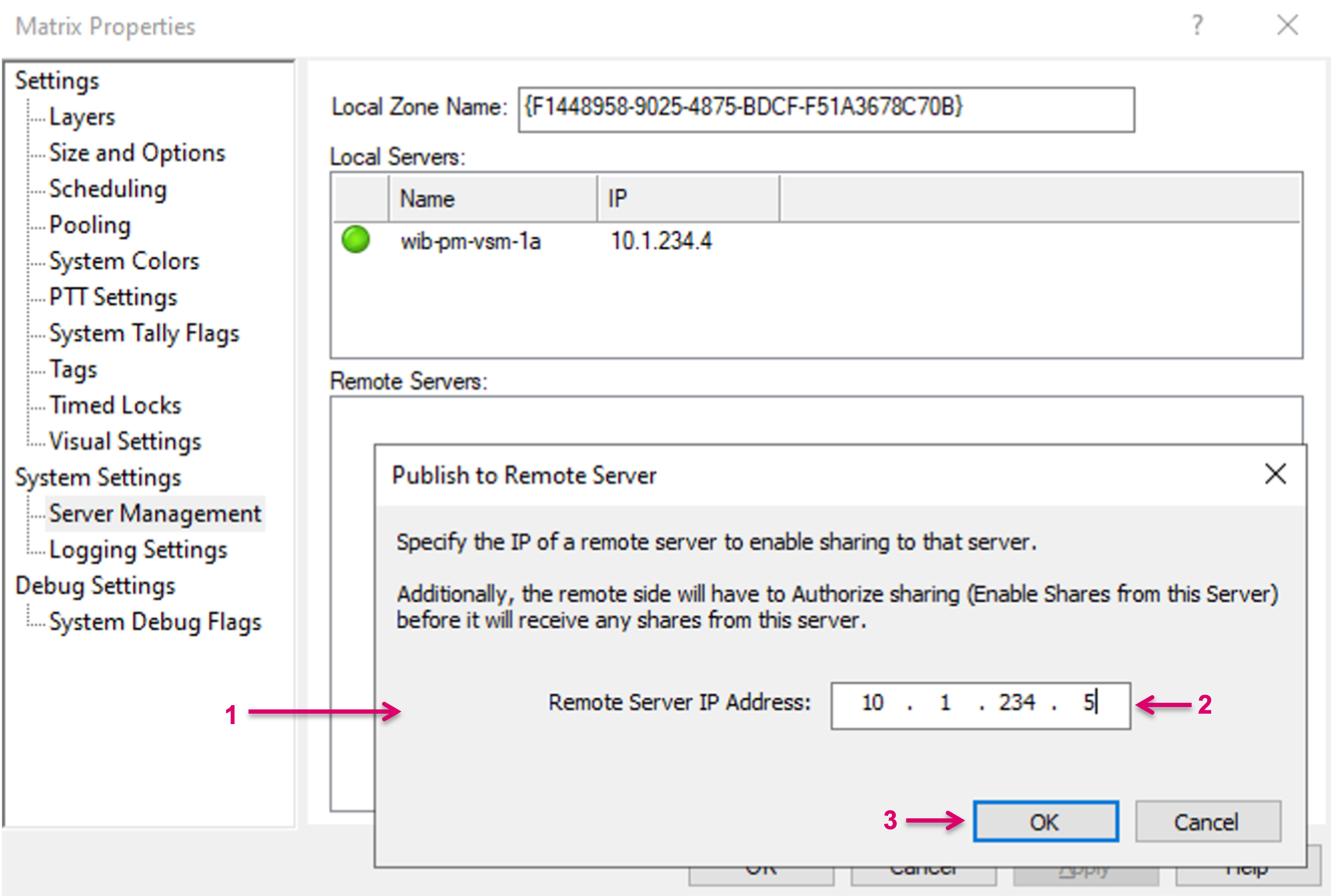Image resolution: width=1331 pixels, height=896 pixels.
Task: Select System Tally Flags item
Action: 144,333
